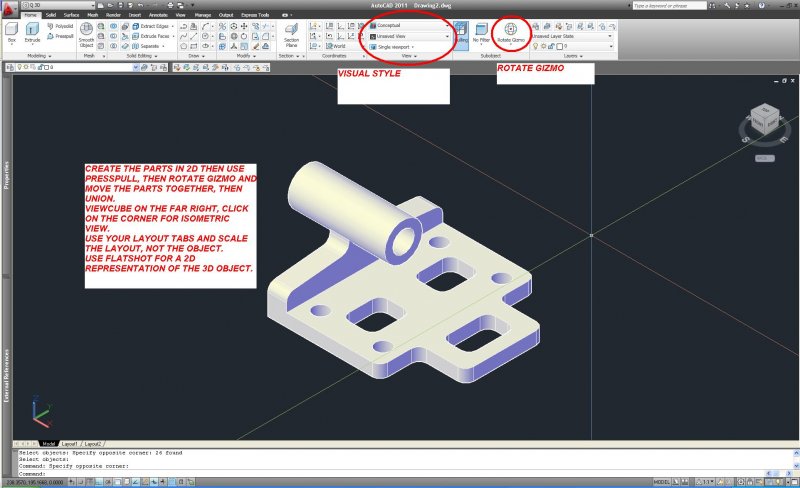Click the External References side bar
Viewport: 800px width, 488px height.
6,375
